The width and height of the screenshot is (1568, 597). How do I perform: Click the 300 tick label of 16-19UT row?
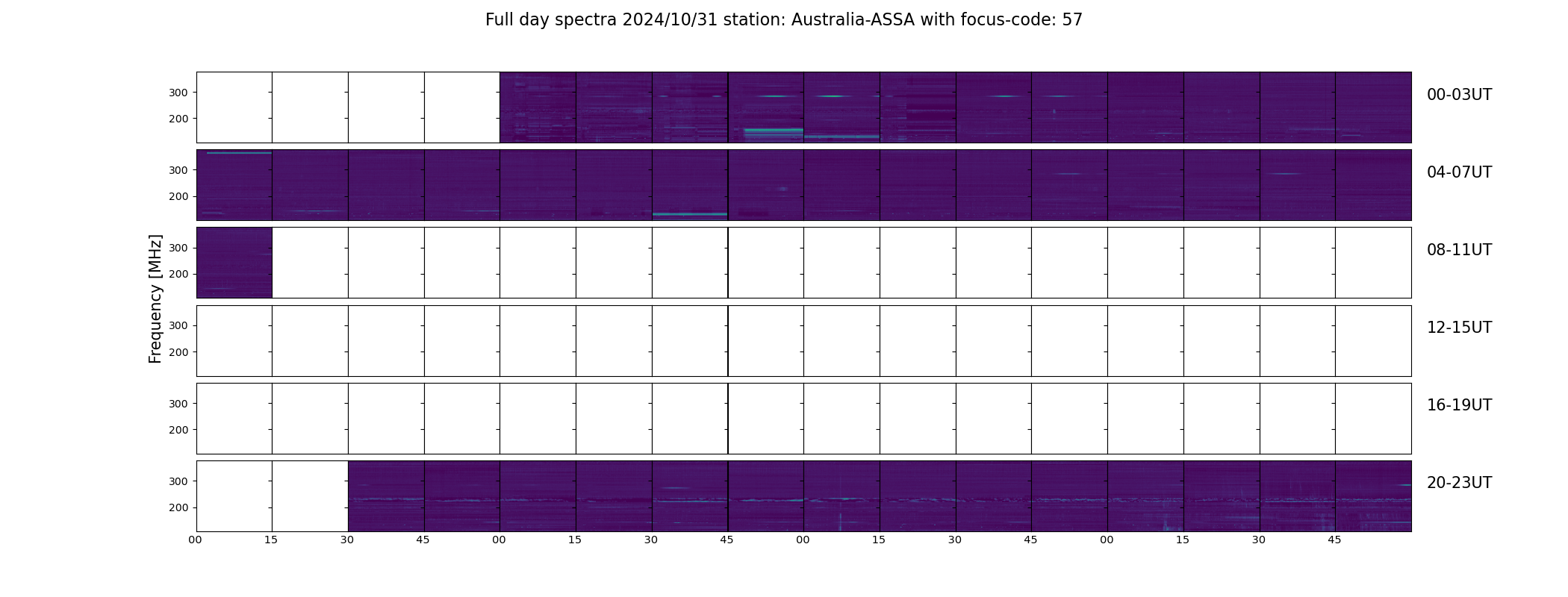pyautogui.click(x=178, y=404)
